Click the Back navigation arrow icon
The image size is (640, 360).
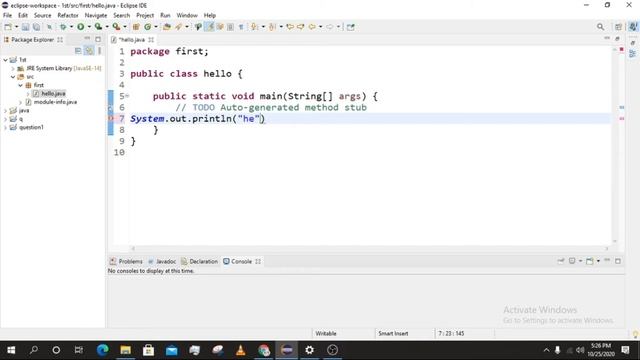[312, 27]
